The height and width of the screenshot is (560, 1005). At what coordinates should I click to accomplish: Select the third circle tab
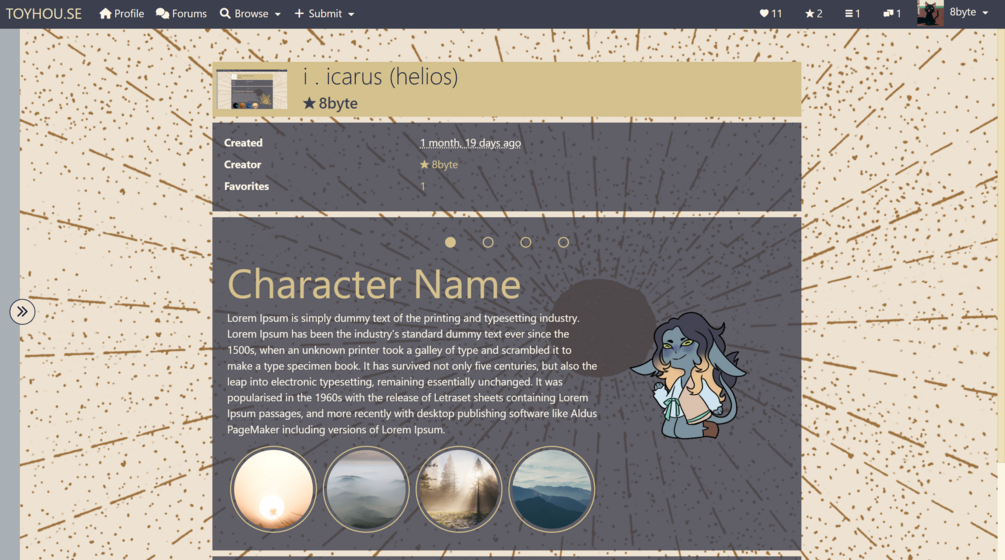[x=526, y=242]
